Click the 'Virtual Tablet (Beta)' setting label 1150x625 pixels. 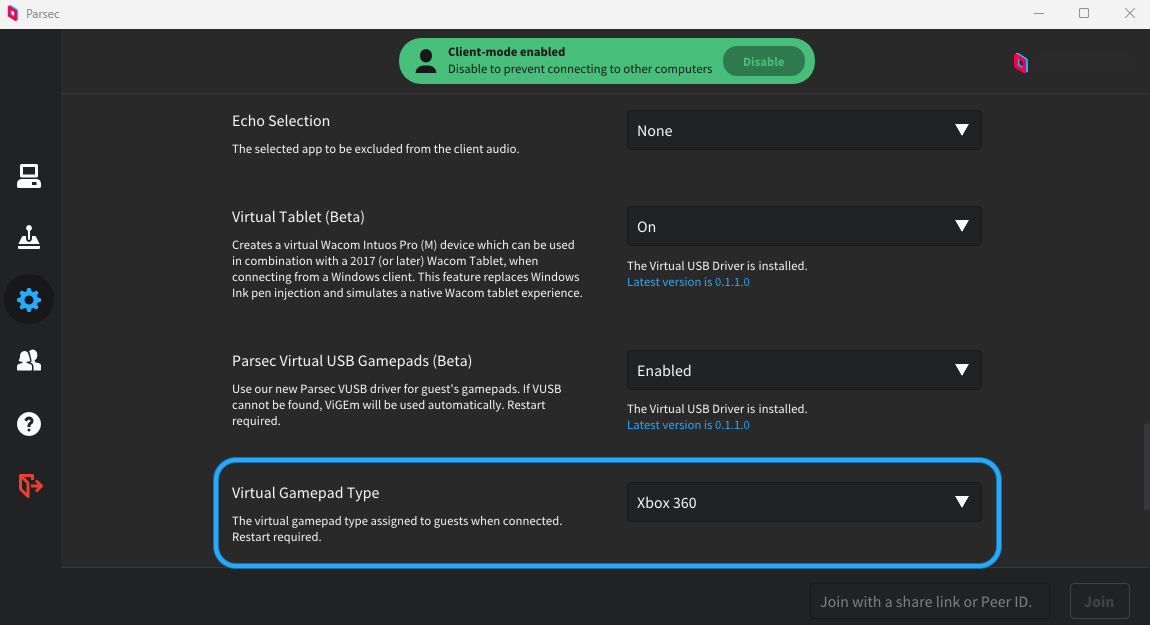pyautogui.click(x=299, y=217)
